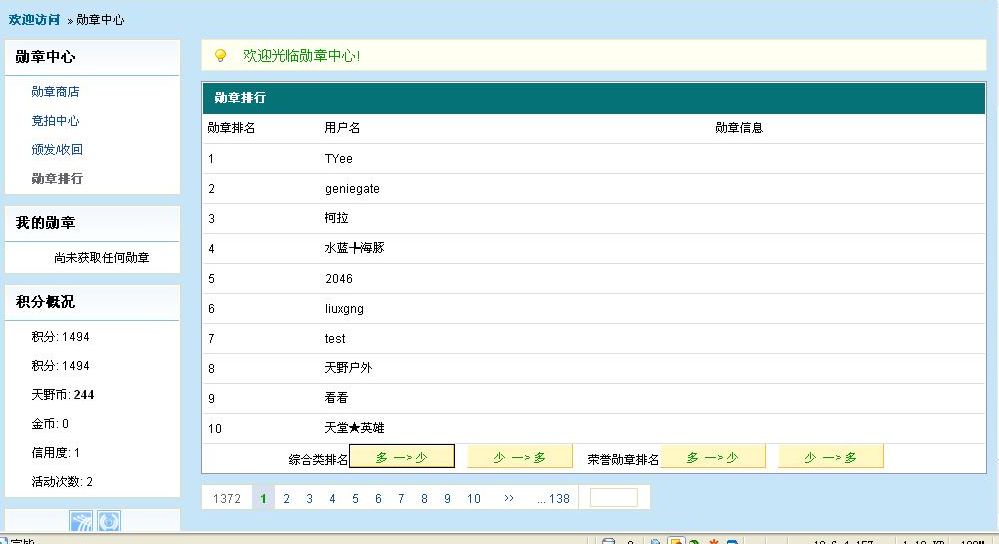
Task: Go to page 4 of rankings
Action: [332, 498]
